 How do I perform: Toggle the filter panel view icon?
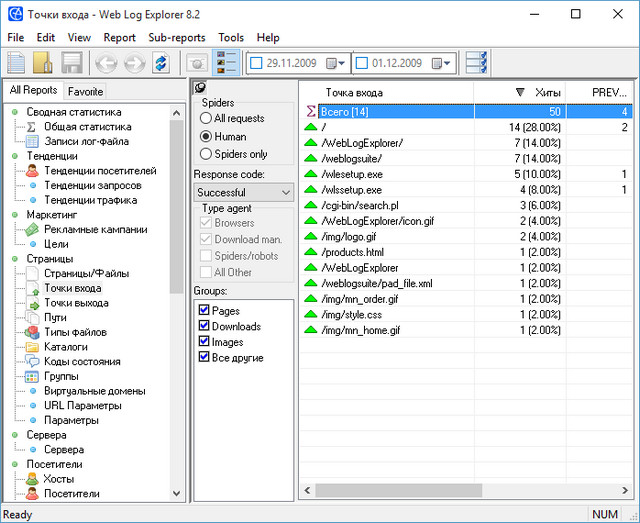pyautogui.click(x=227, y=64)
